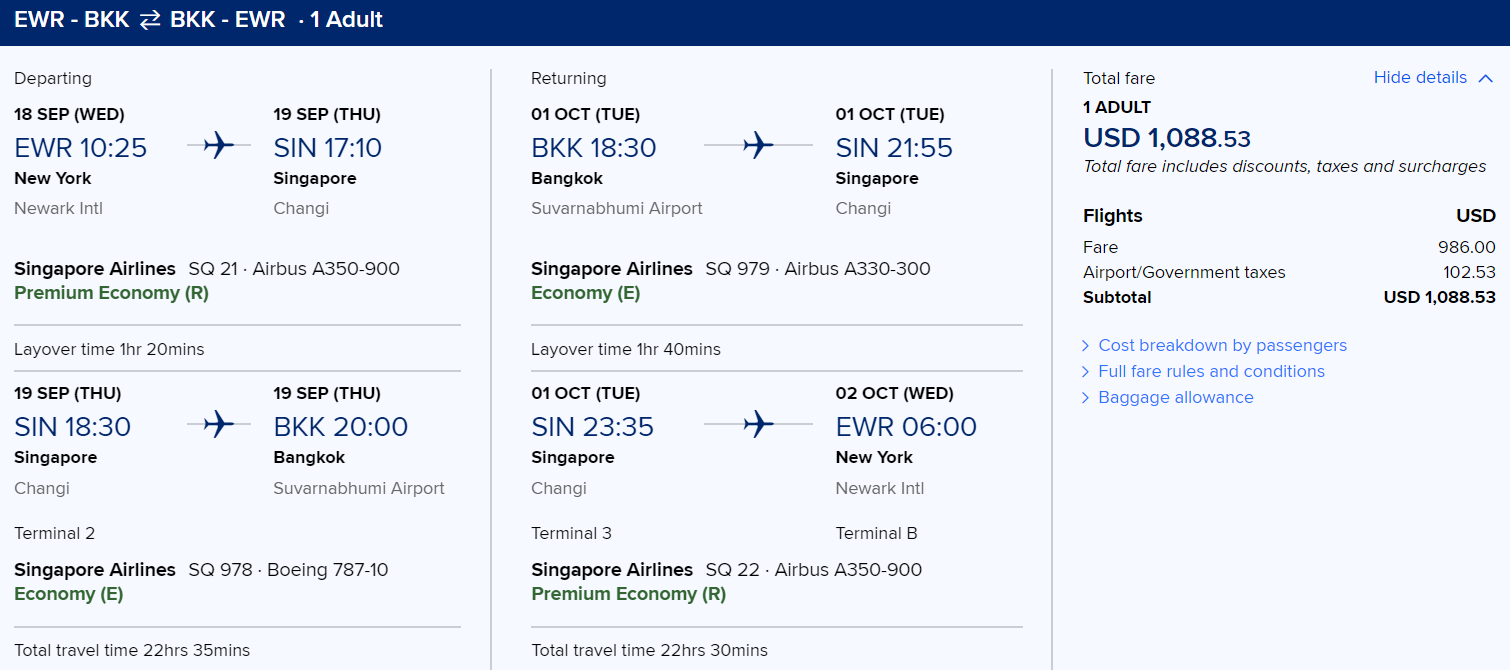Click the EWR 10:25 departure time
Image resolution: width=1510 pixels, height=670 pixels.
80,148
